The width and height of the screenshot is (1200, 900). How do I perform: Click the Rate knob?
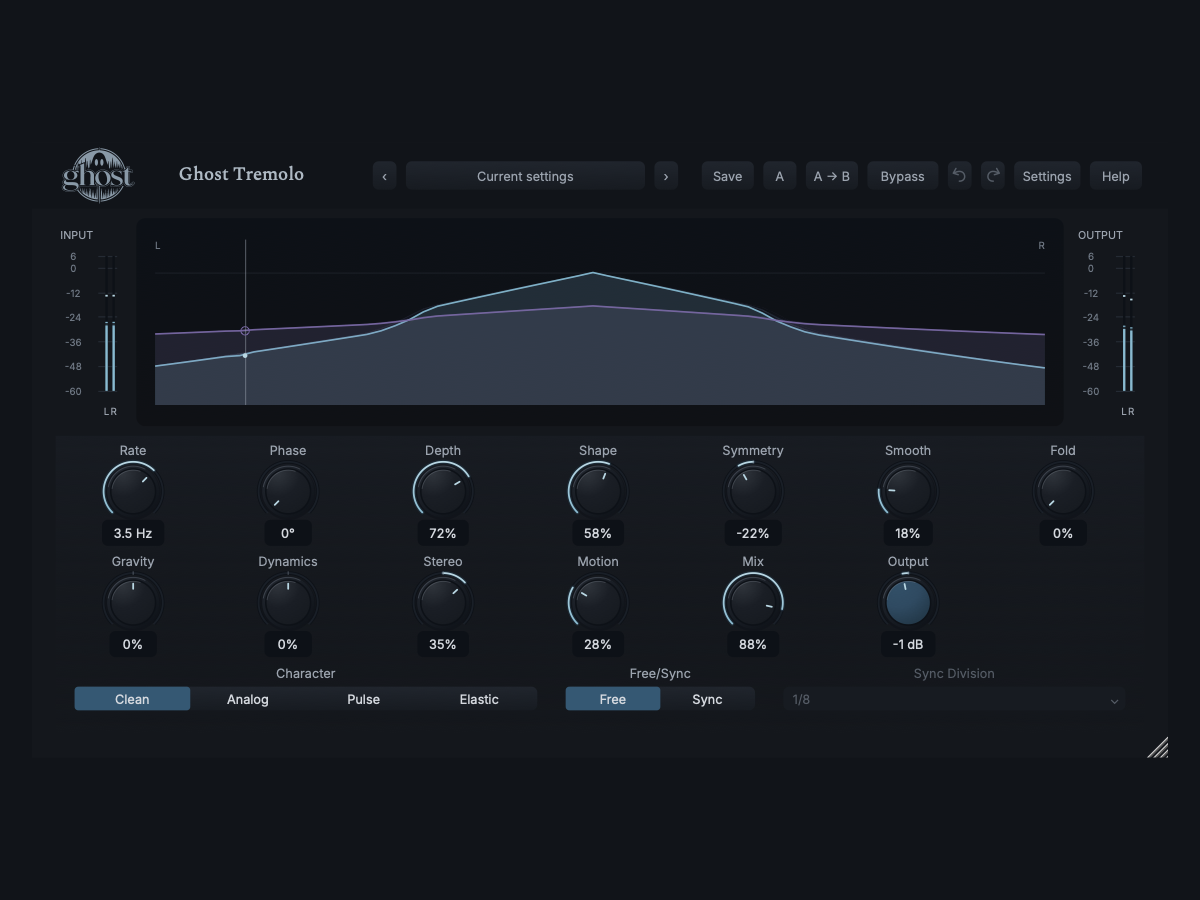tap(133, 491)
